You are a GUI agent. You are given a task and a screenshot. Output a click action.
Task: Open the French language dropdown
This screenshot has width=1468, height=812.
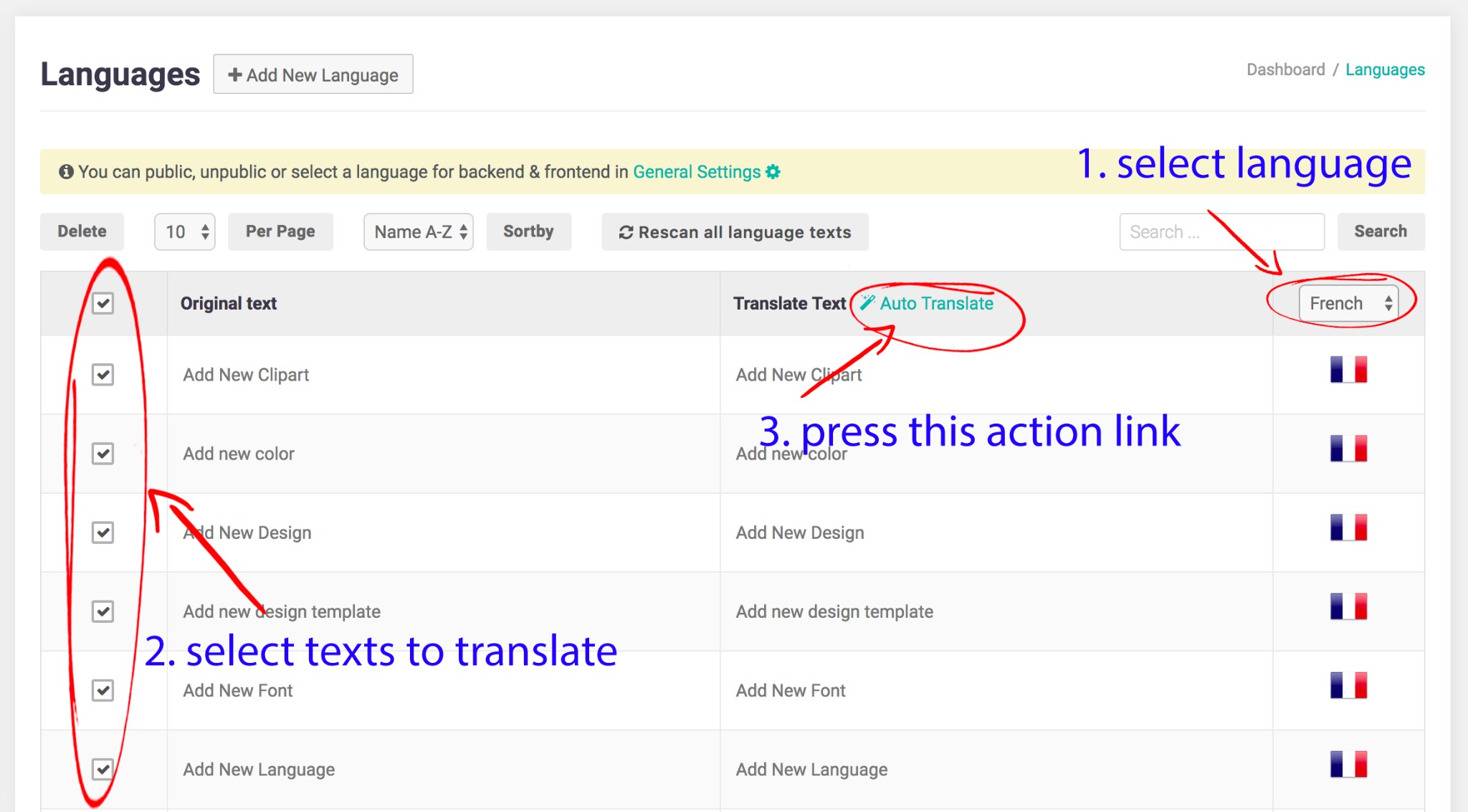pos(1348,303)
